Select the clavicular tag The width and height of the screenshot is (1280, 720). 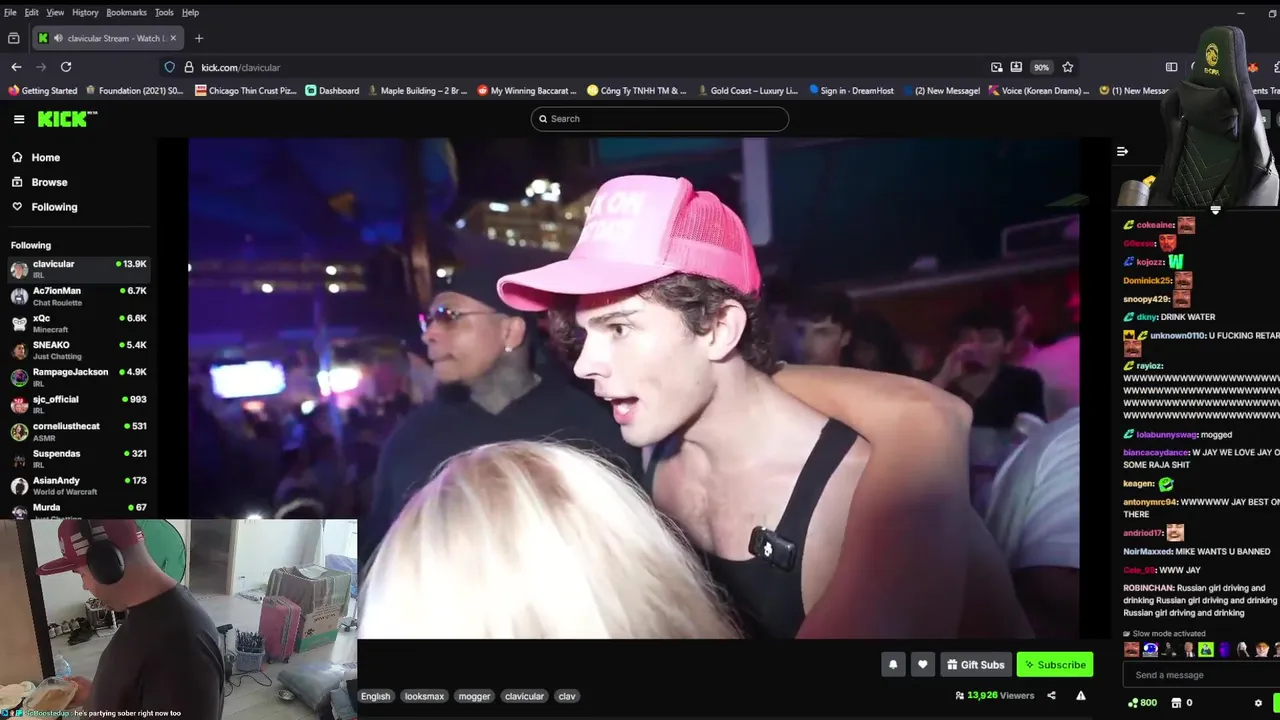click(x=524, y=696)
